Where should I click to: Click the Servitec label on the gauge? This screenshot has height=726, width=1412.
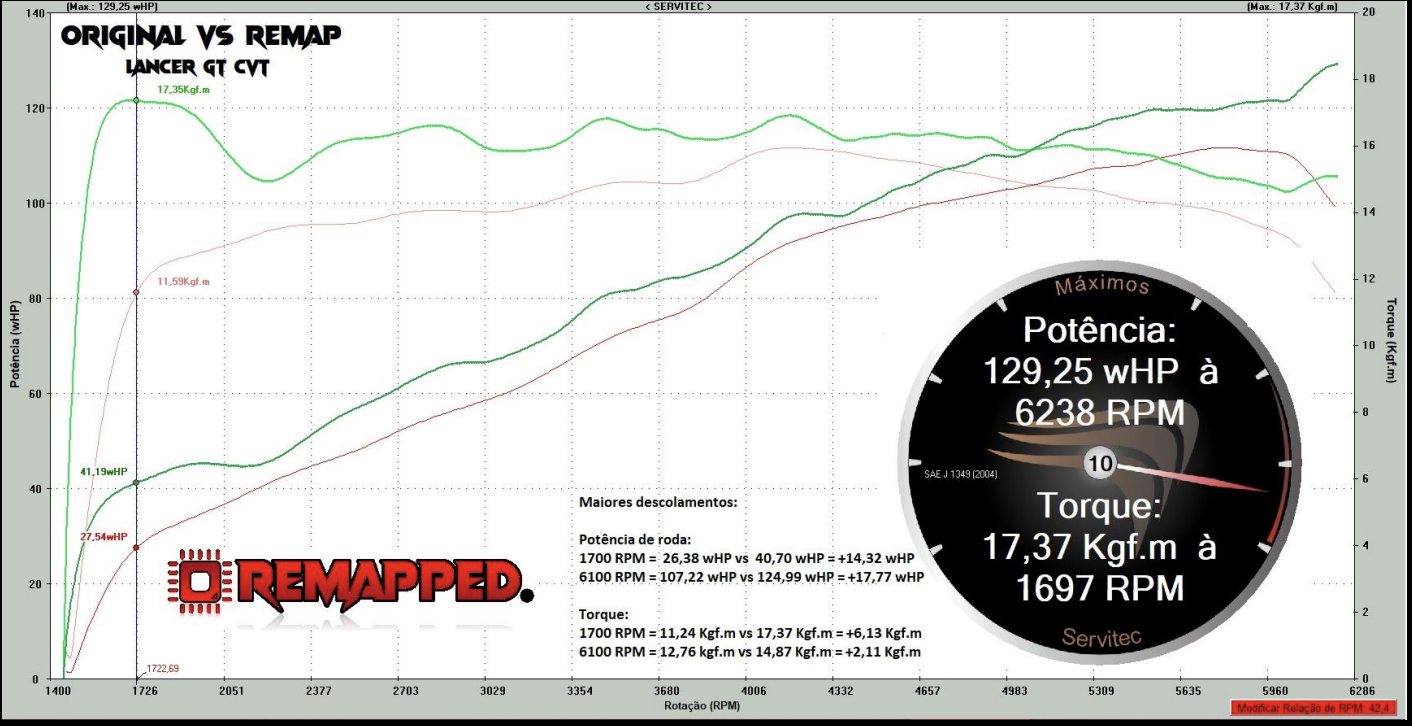[x=1101, y=637]
